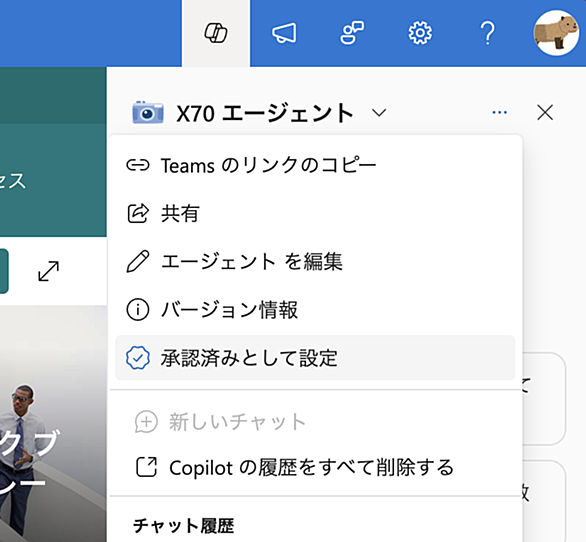Image resolution: width=586 pixels, height=542 pixels.
Task: Open the capybara profile avatar
Action: tap(556, 33)
